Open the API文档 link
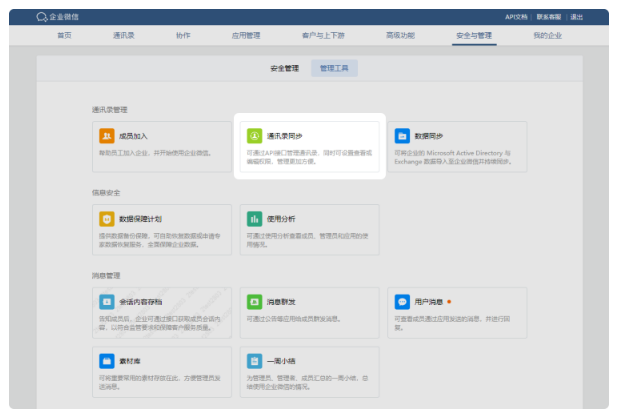619x419 pixels. click(516, 17)
